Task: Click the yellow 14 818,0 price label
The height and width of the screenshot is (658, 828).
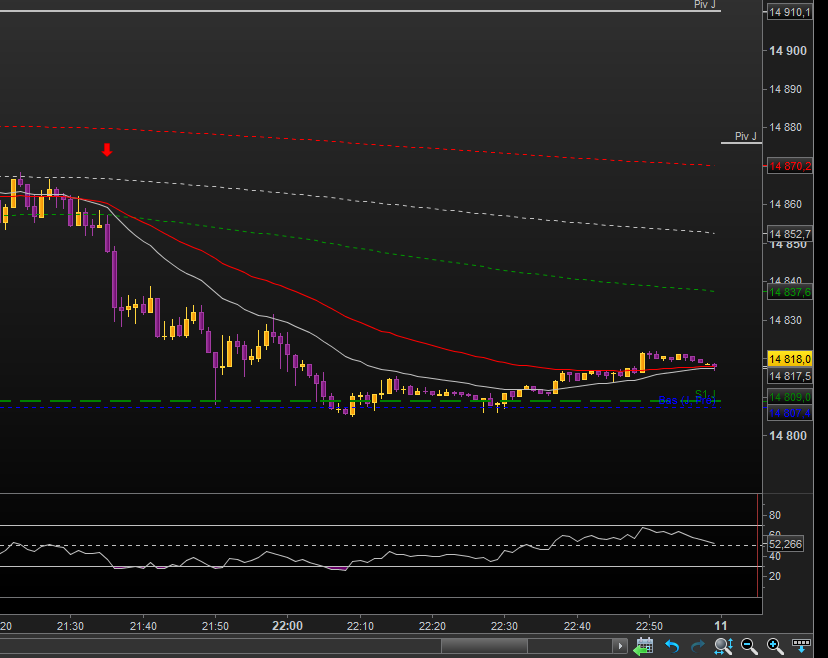Action: coord(789,359)
